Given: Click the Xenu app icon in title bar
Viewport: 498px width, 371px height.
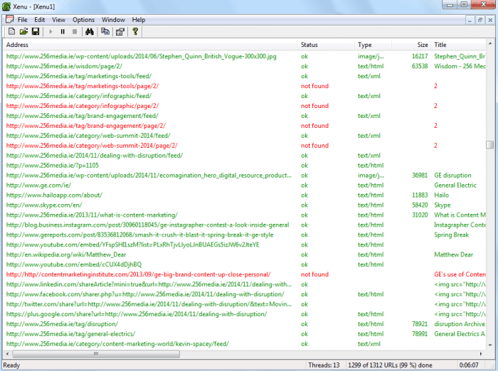Looking at the screenshot, I should [x=6, y=6].
